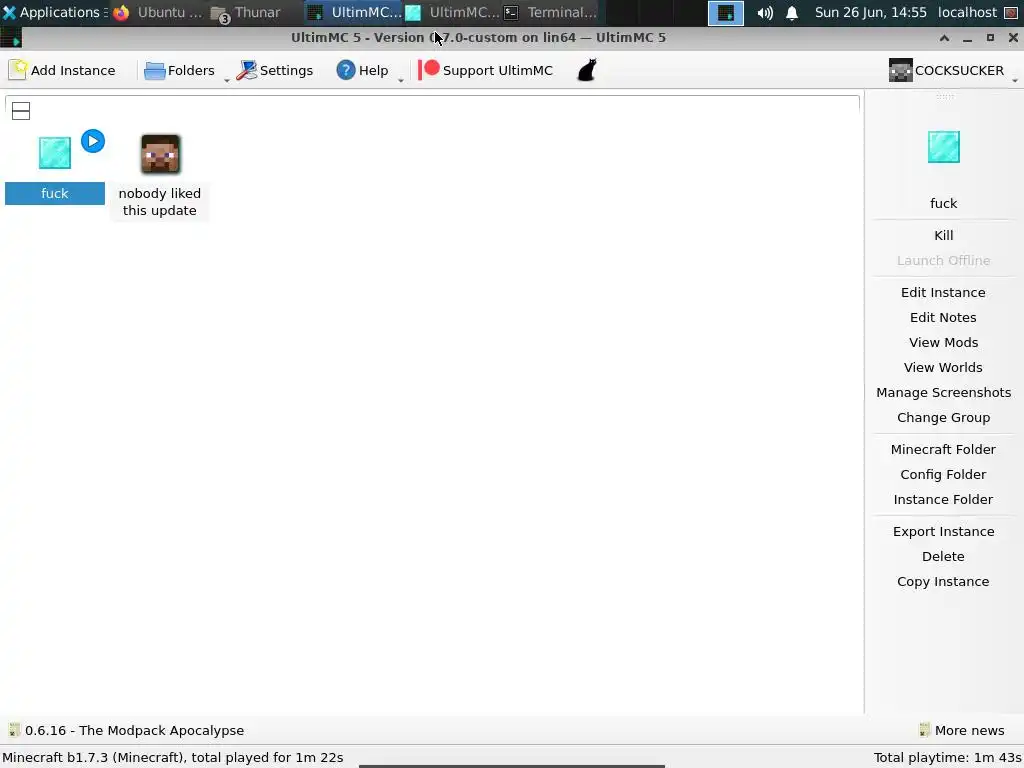Click the blue running play badge

(93, 141)
